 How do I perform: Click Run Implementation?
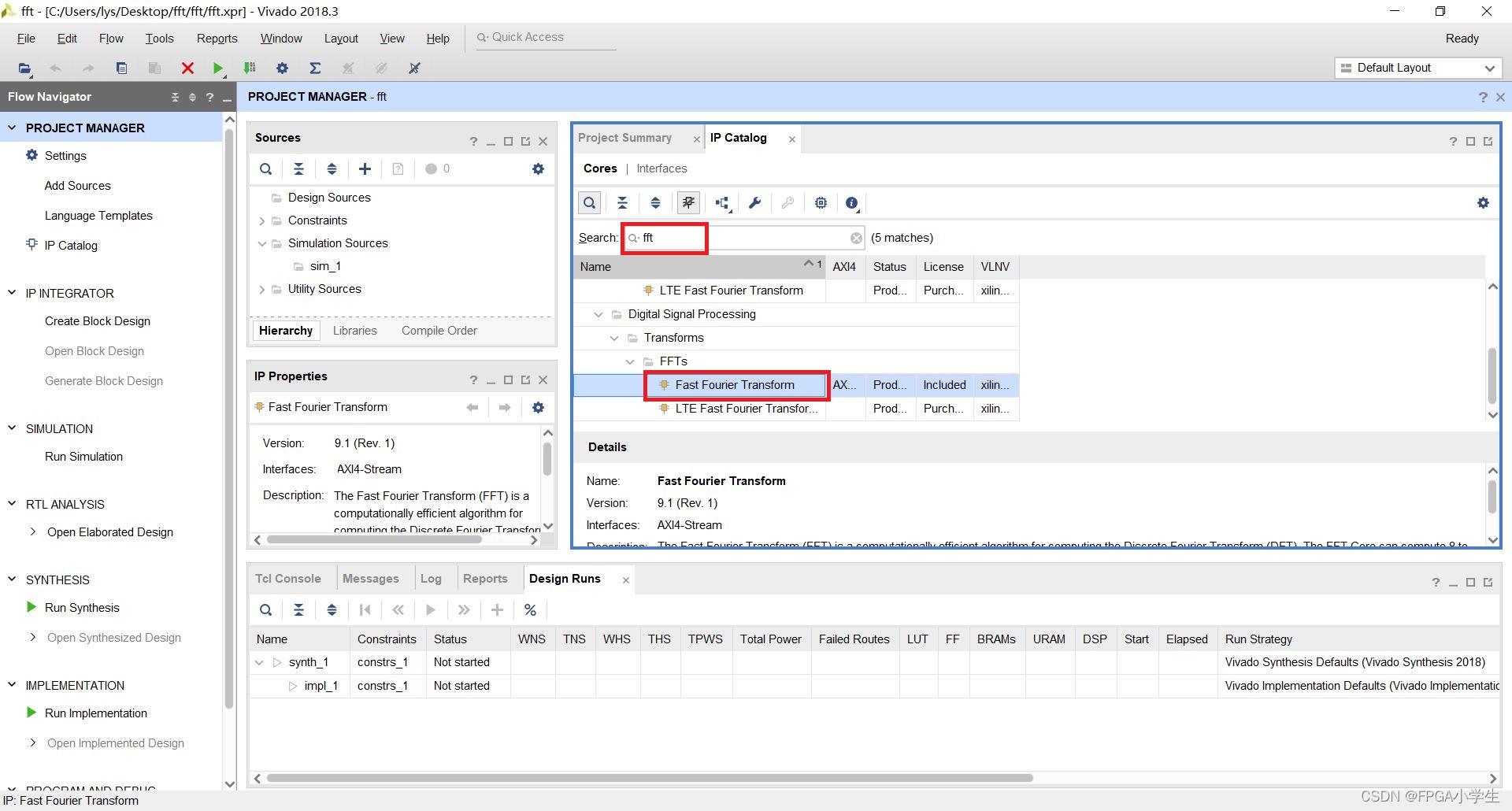click(x=96, y=713)
